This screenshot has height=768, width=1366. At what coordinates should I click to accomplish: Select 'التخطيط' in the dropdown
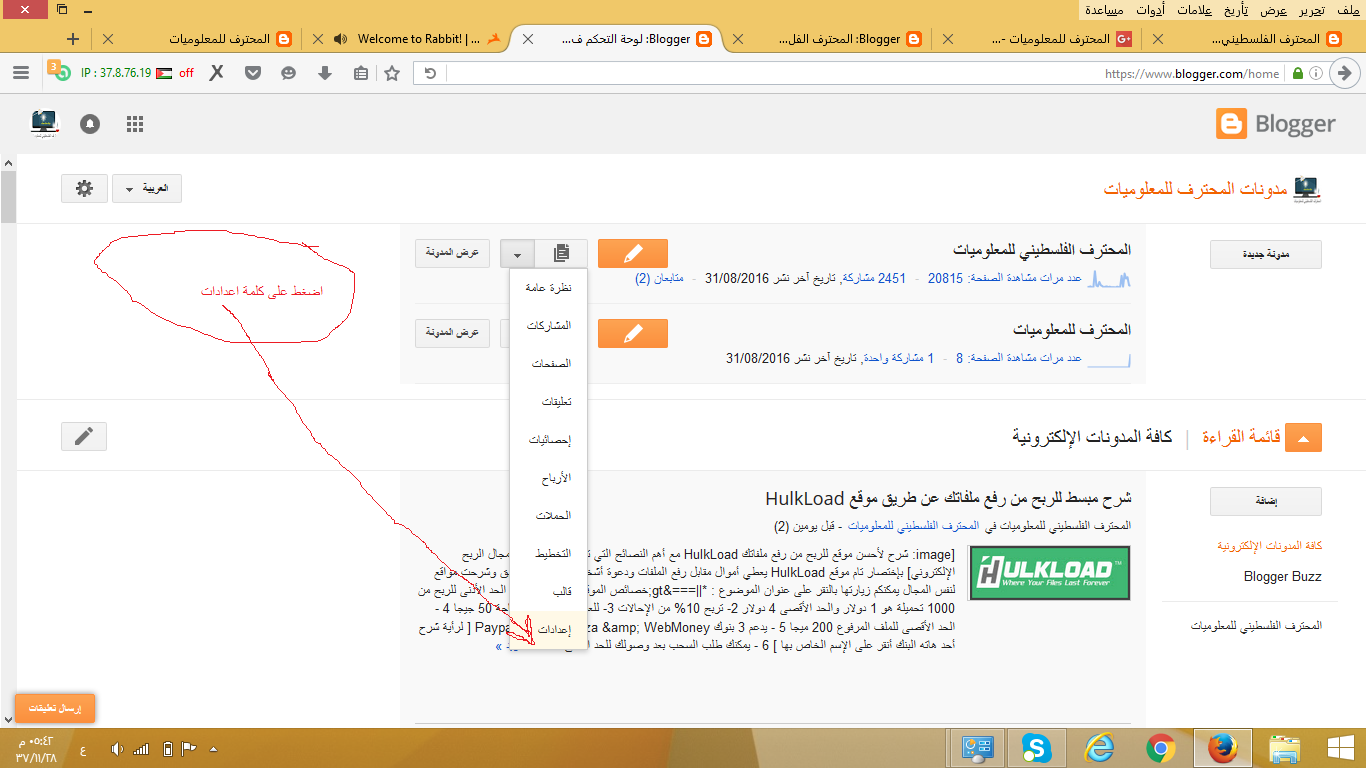[548, 554]
